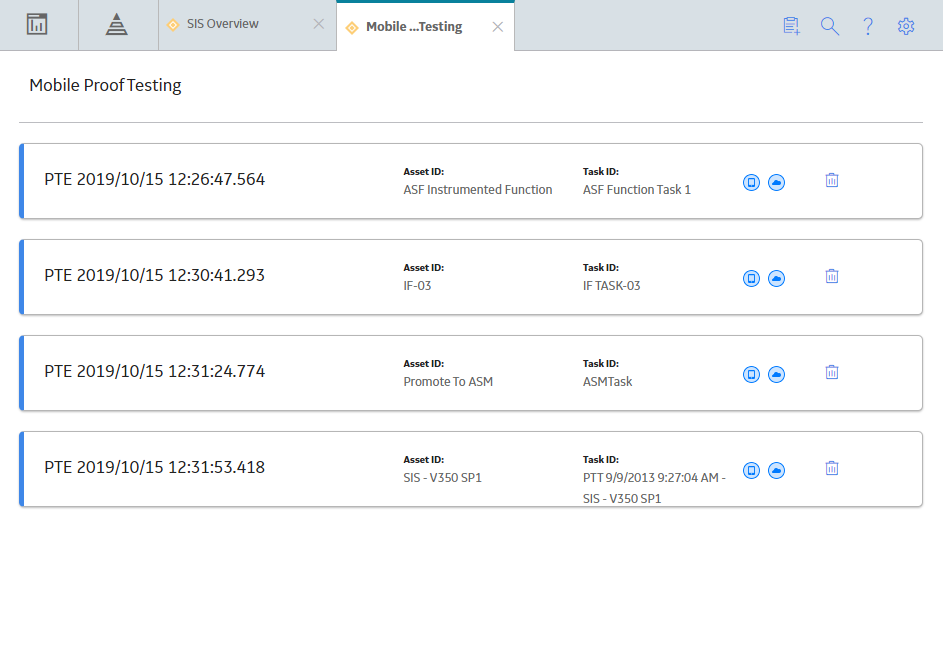Click cloud icon for ASF Function Task 1
The image size is (943, 655).
tap(776, 182)
